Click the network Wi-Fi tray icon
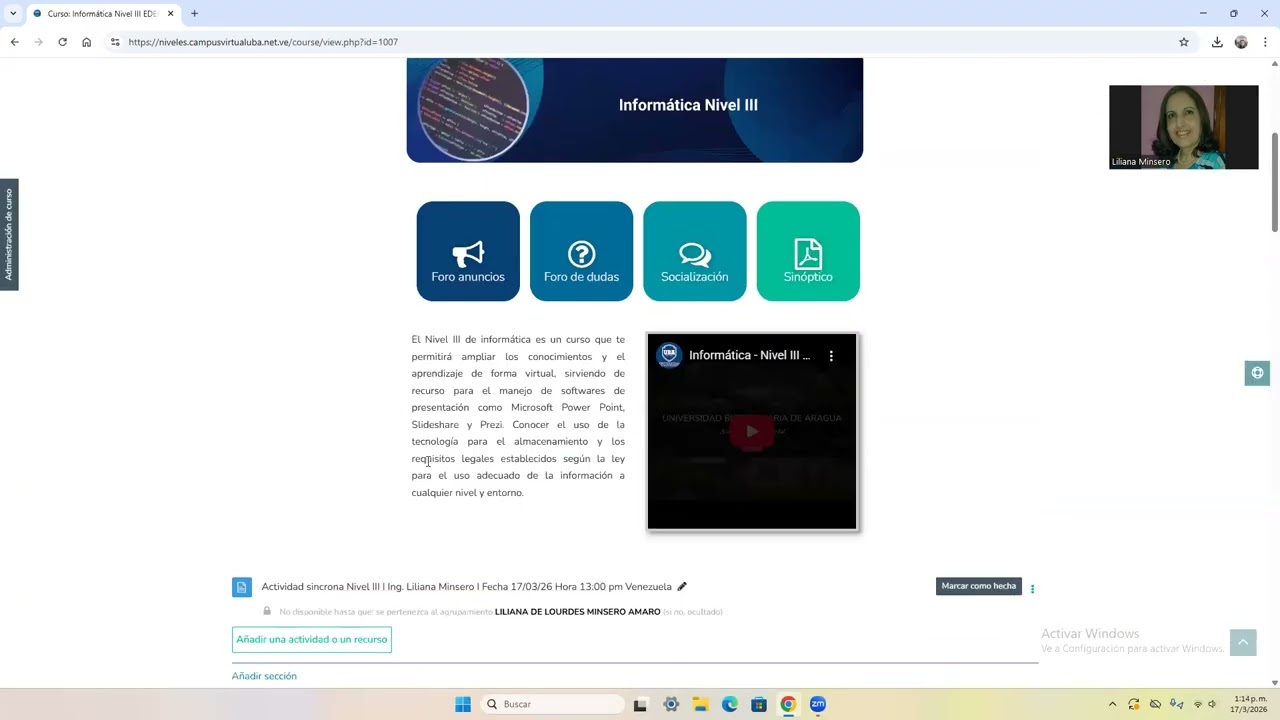Viewport: 1280px width, 720px height. coord(1198,704)
